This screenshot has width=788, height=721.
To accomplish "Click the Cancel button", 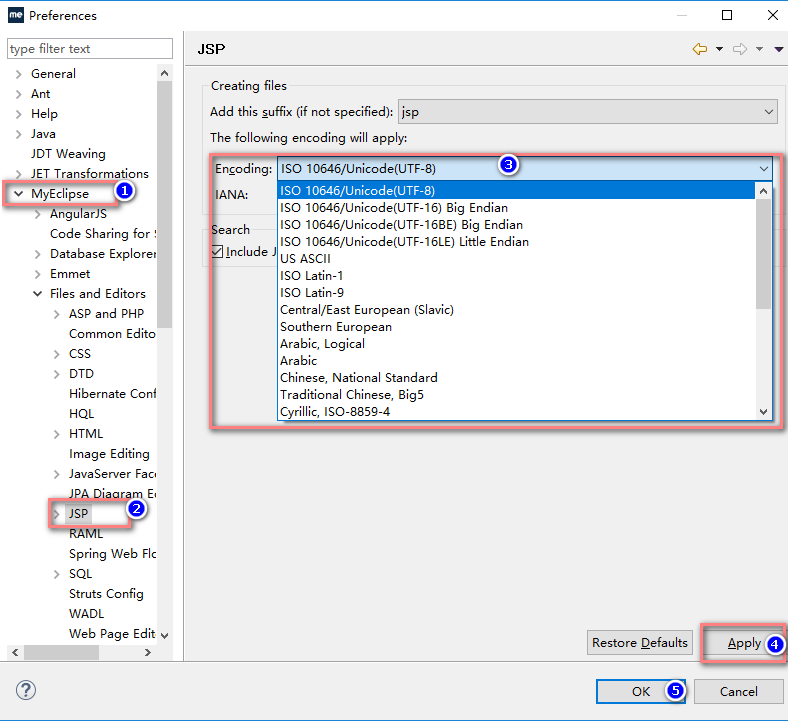I will 738,692.
